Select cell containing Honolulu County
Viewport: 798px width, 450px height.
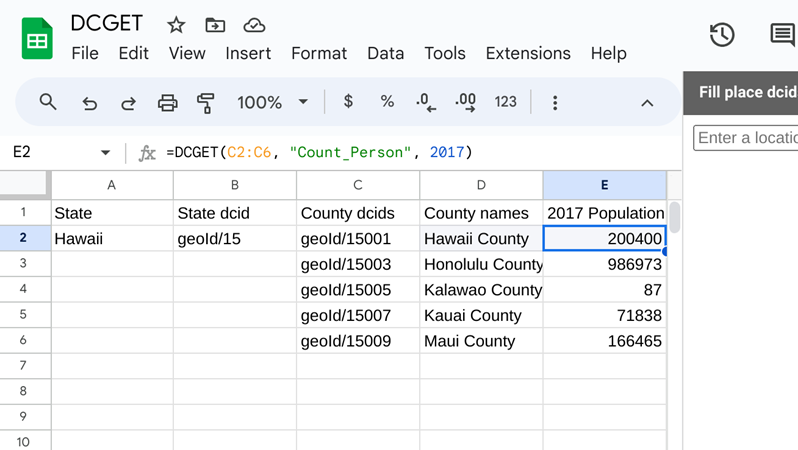[x=481, y=264]
